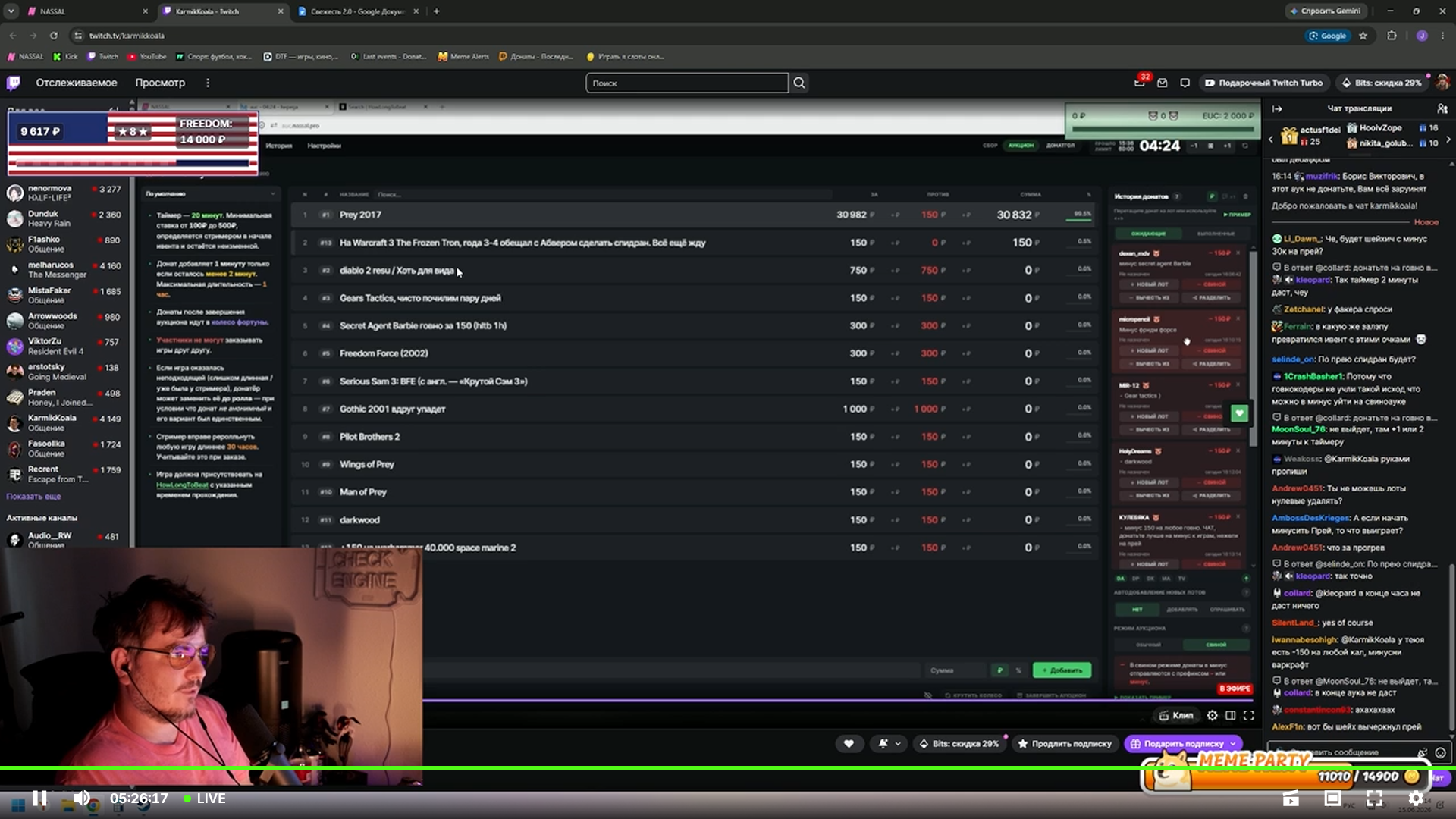Image resolution: width=1456 pixels, height=819 pixels.
Task: Pause the stream playback
Action: pos(39,799)
